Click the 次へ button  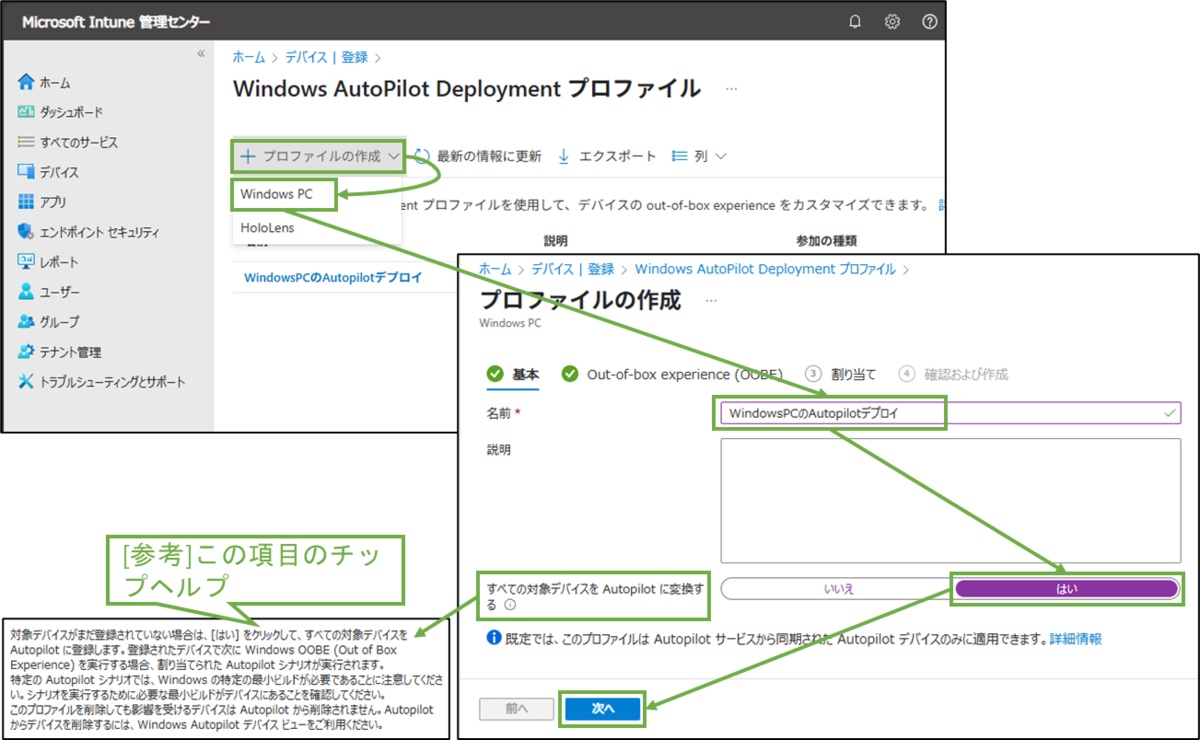[x=602, y=708]
